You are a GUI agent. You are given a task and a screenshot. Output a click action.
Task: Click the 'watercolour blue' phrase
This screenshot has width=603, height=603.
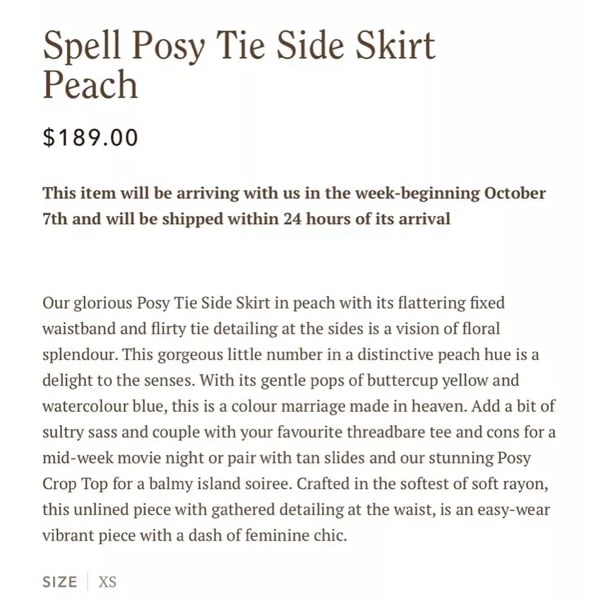pos(103,406)
